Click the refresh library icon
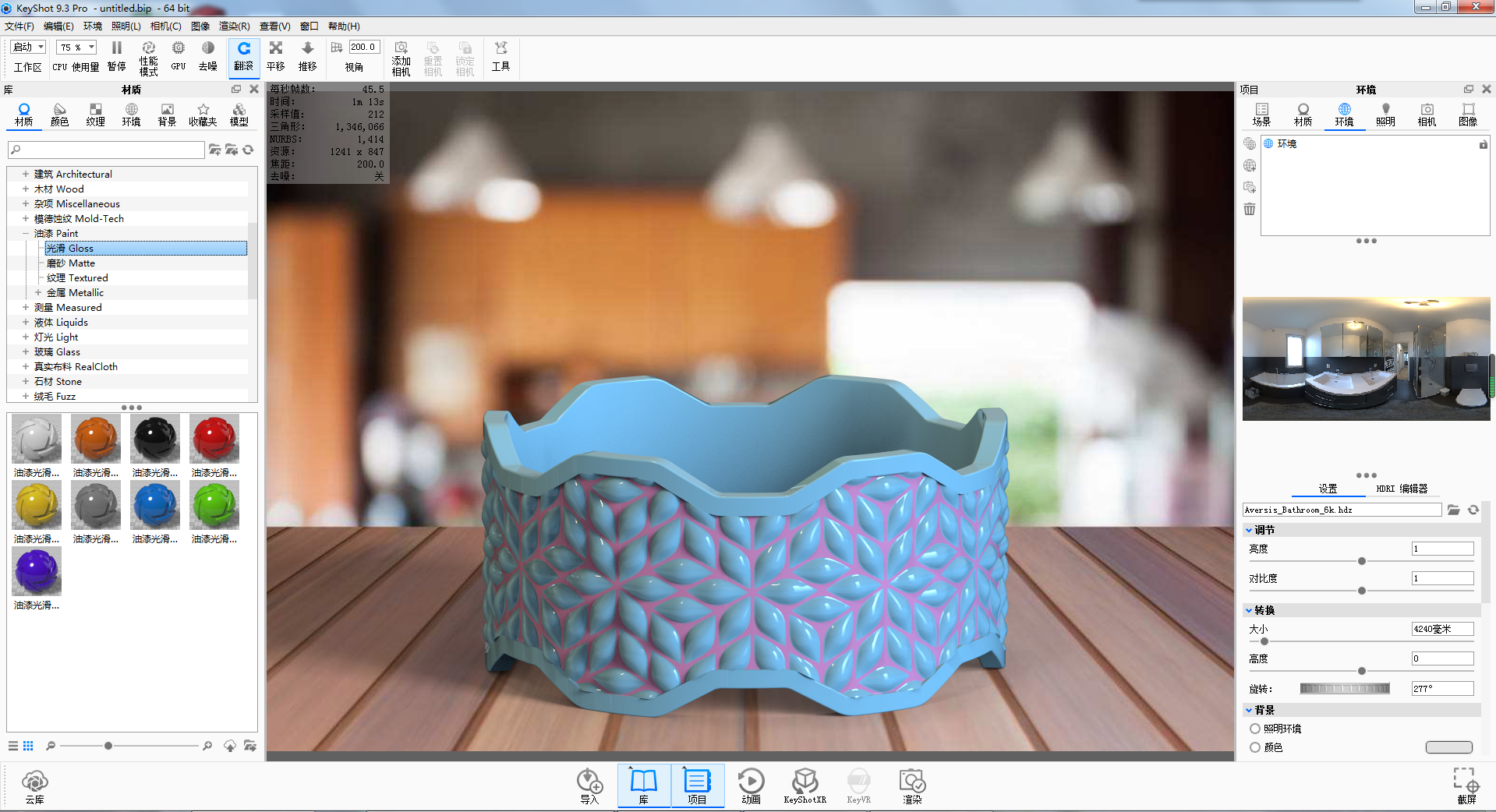The image size is (1496, 812). [x=248, y=150]
